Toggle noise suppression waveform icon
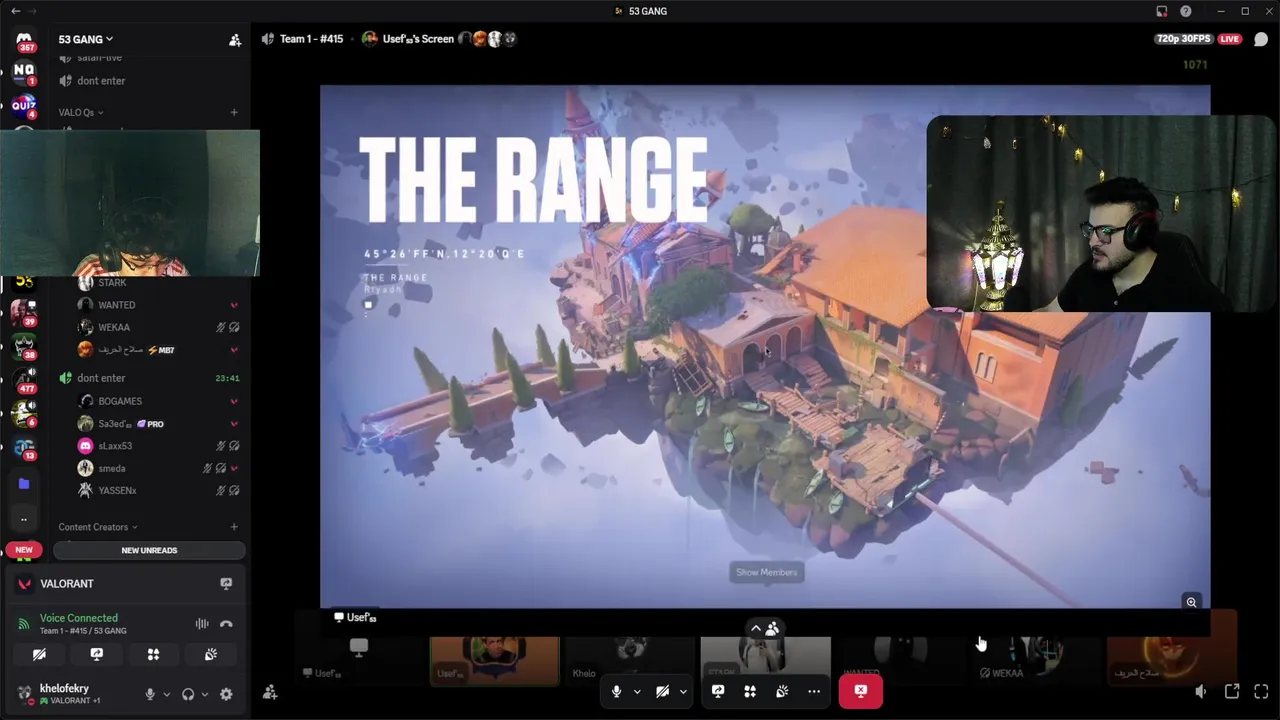Viewport: 1280px width, 720px height. (202, 624)
